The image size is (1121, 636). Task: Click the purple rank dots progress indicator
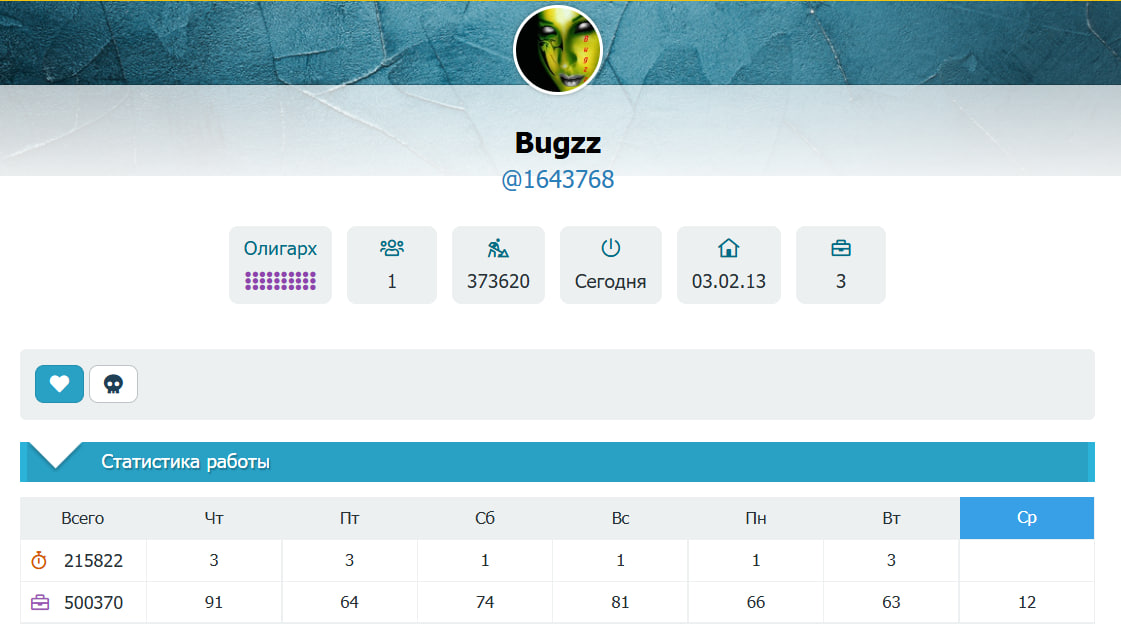(280, 281)
